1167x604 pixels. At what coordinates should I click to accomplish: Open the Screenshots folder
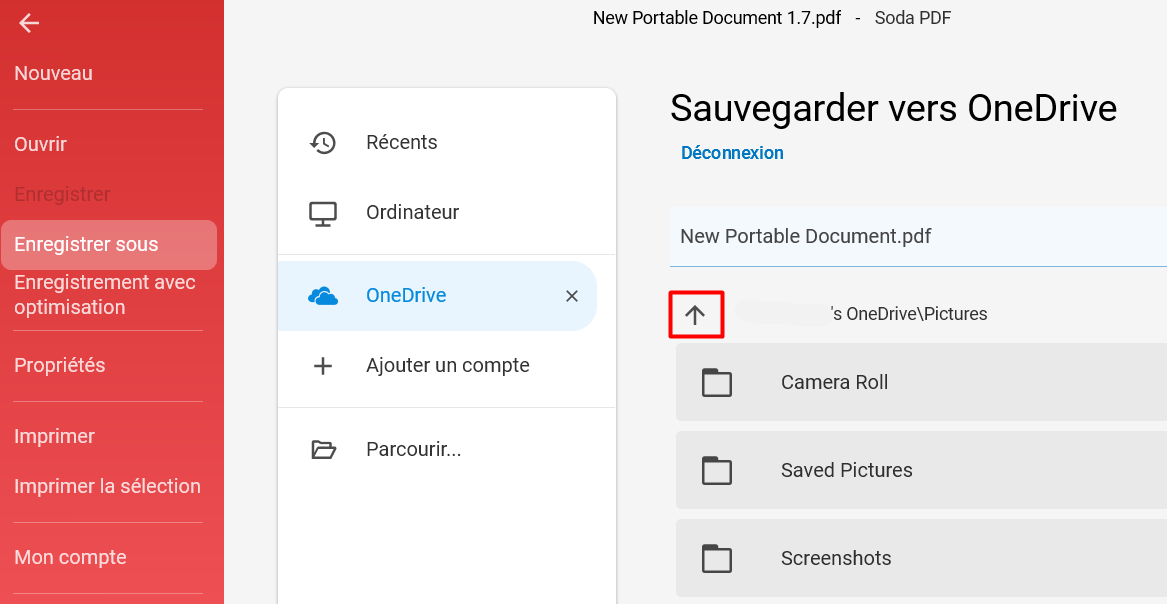pos(921,558)
